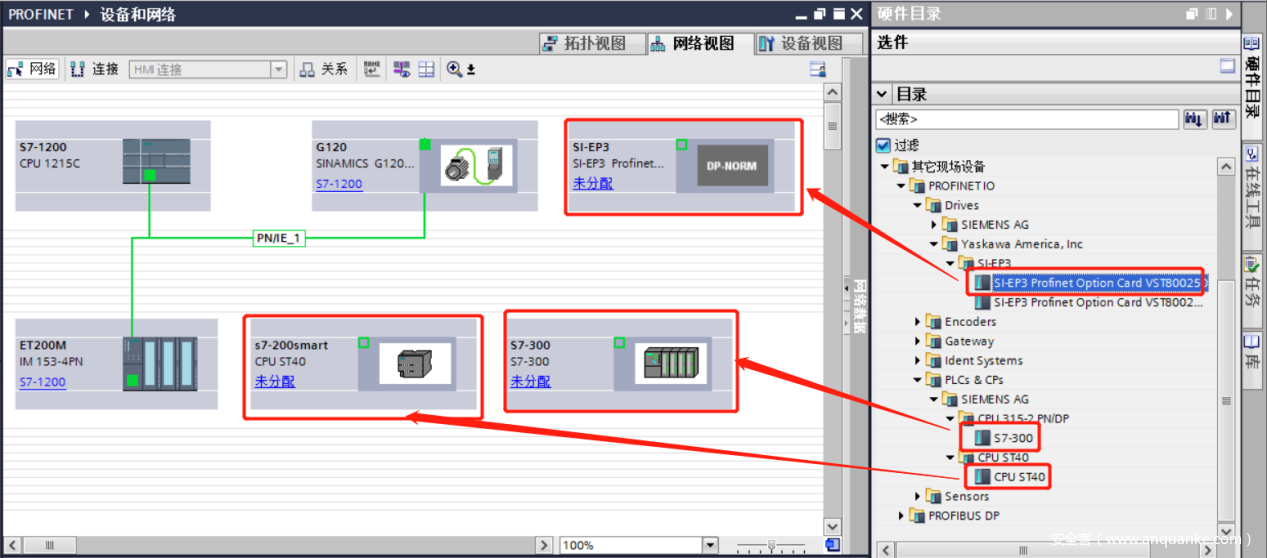Expand the SIEMENS AG folder under Drives
The image size is (1267, 558).
934,225
